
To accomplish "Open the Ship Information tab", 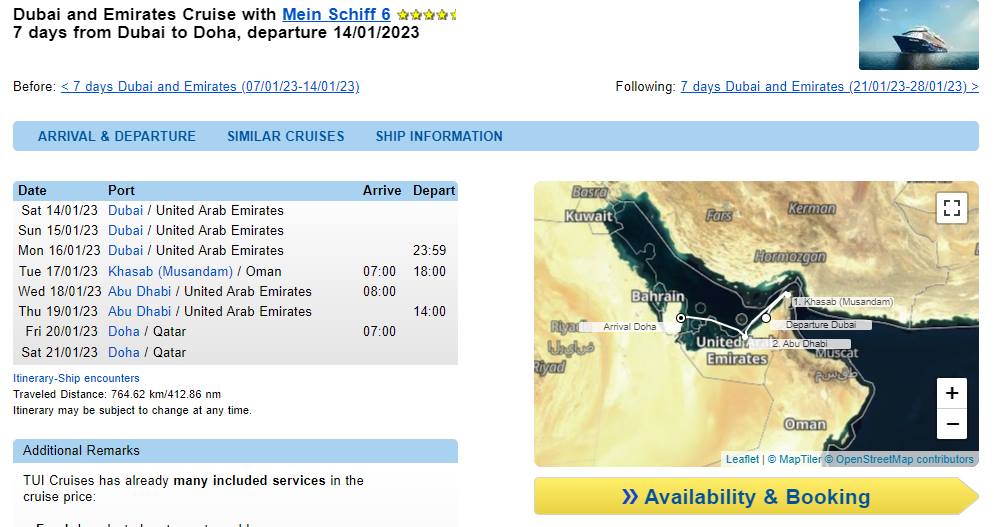I will coord(439,136).
